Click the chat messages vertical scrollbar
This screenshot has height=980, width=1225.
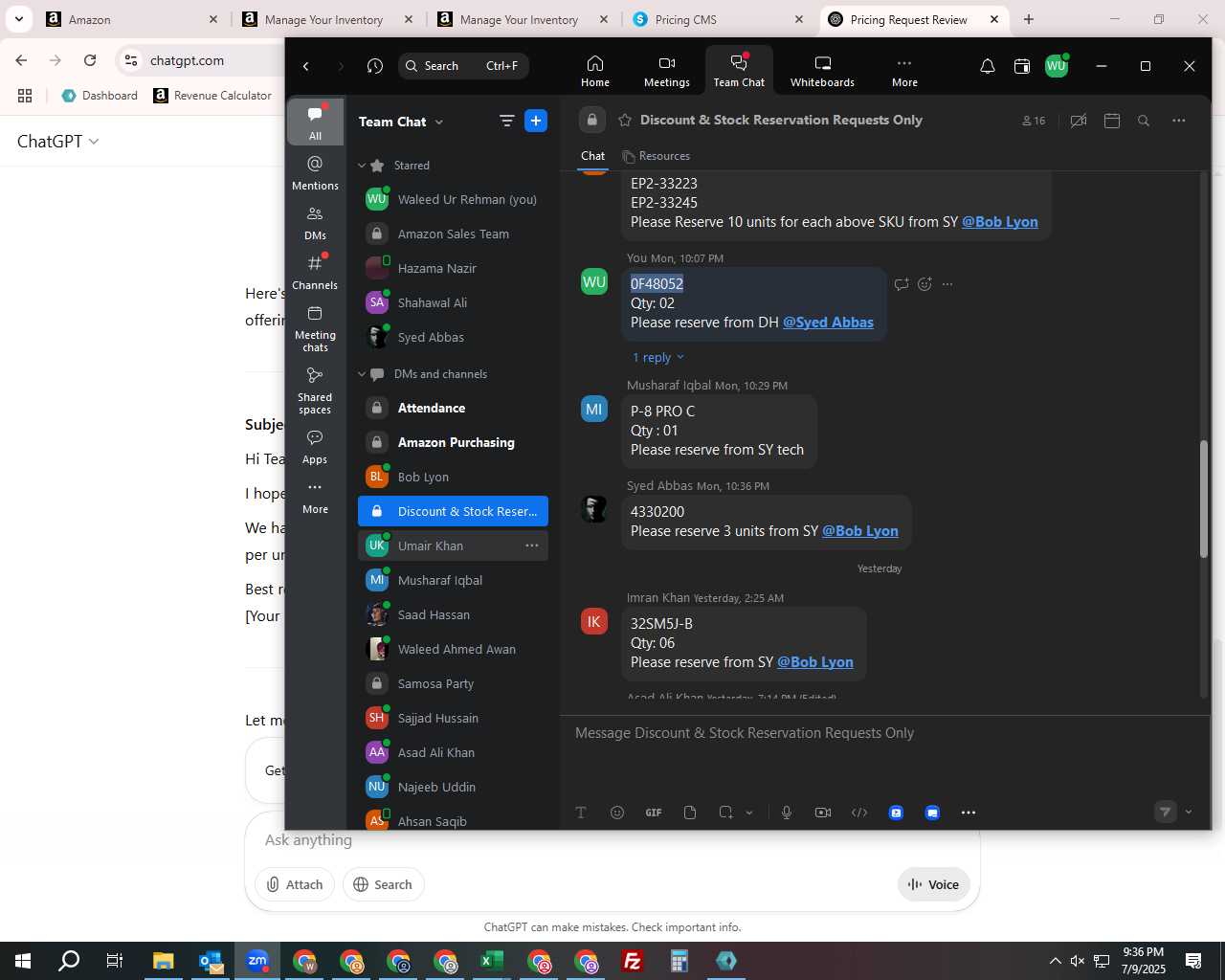click(x=1204, y=499)
